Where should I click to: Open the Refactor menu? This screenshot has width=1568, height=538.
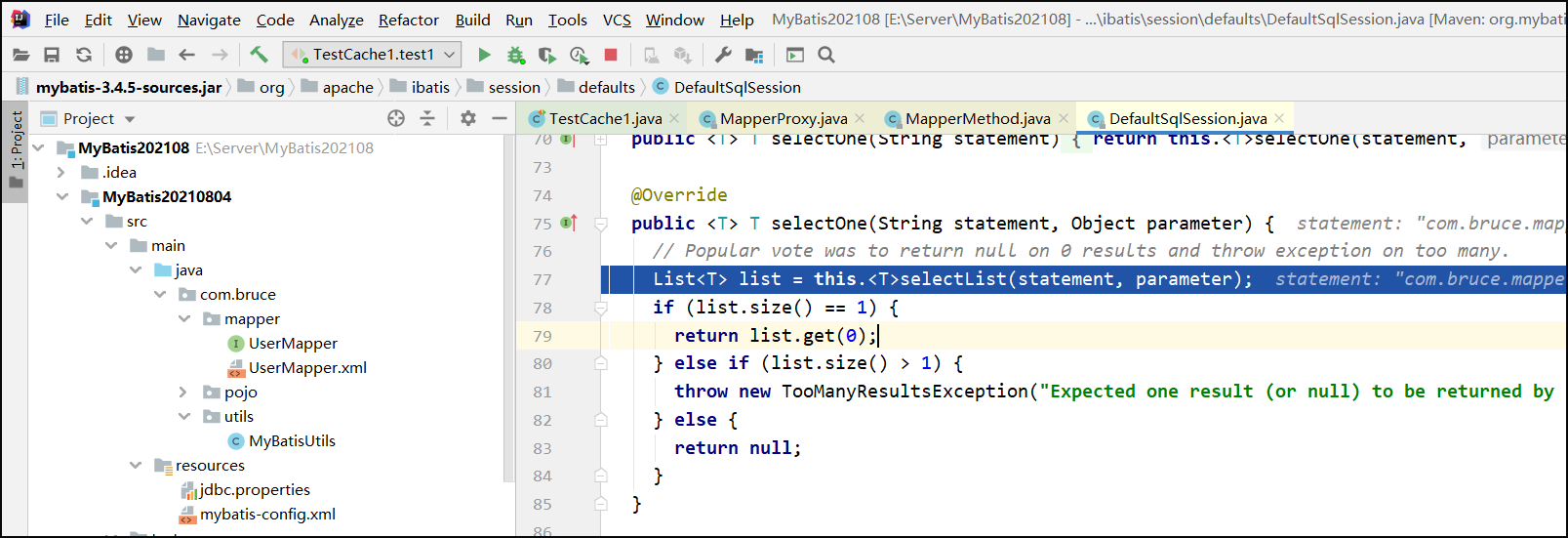[x=409, y=20]
